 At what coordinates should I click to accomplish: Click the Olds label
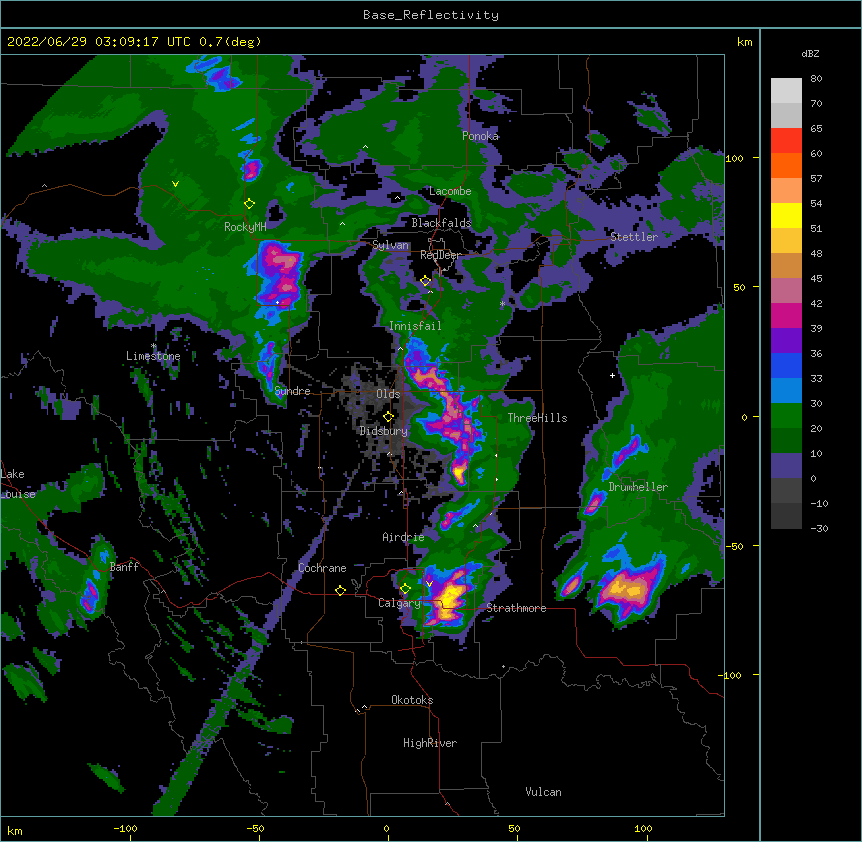388,394
